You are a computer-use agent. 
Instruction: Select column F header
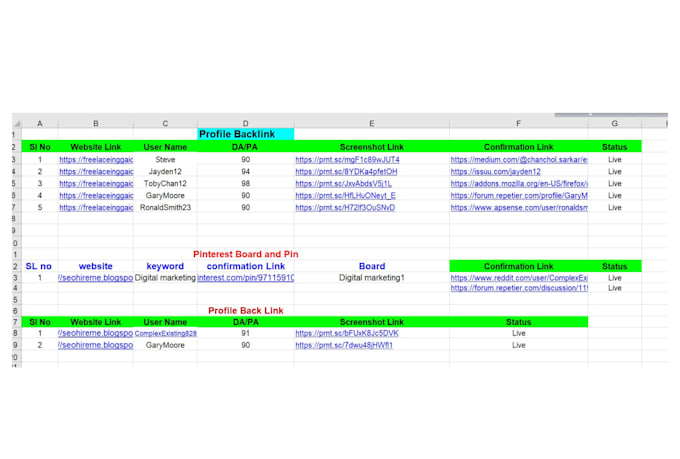519,124
